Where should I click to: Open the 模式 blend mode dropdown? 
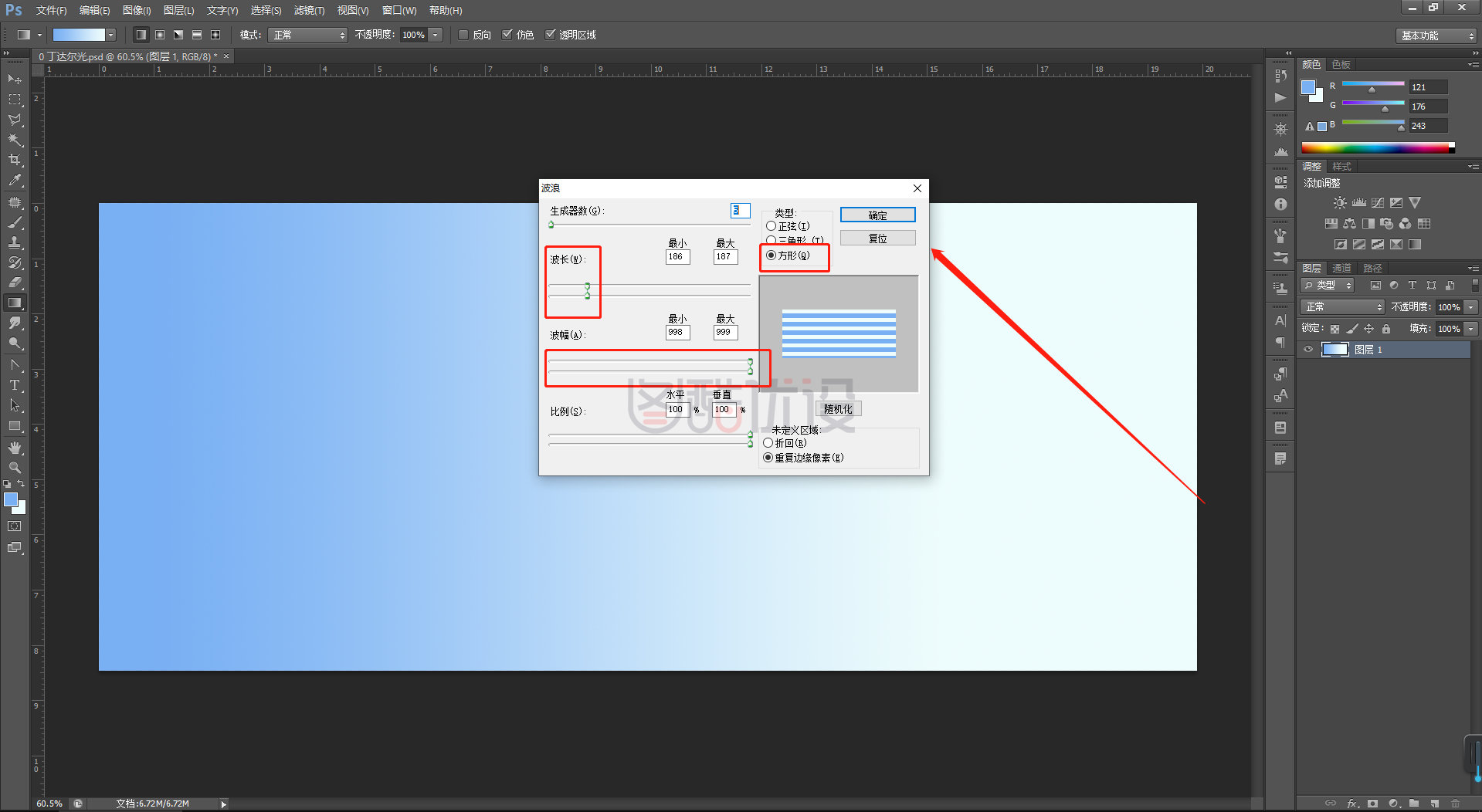click(x=307, y=35)
